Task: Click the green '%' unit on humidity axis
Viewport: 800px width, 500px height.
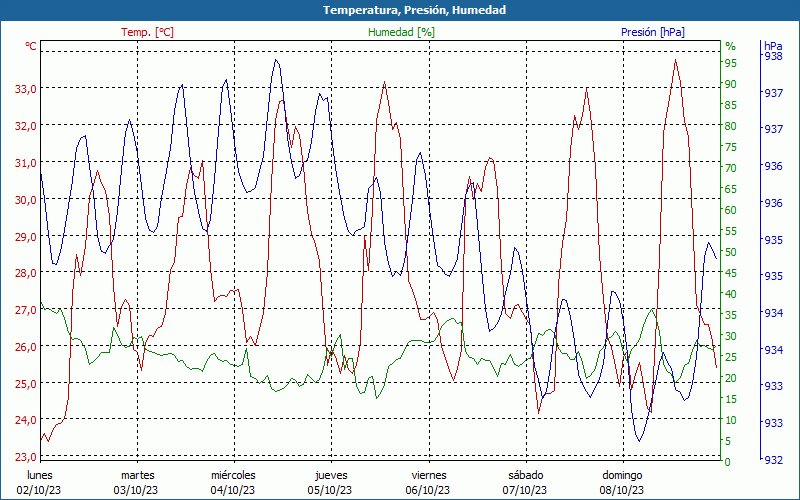Action: (x=731, y=46)
